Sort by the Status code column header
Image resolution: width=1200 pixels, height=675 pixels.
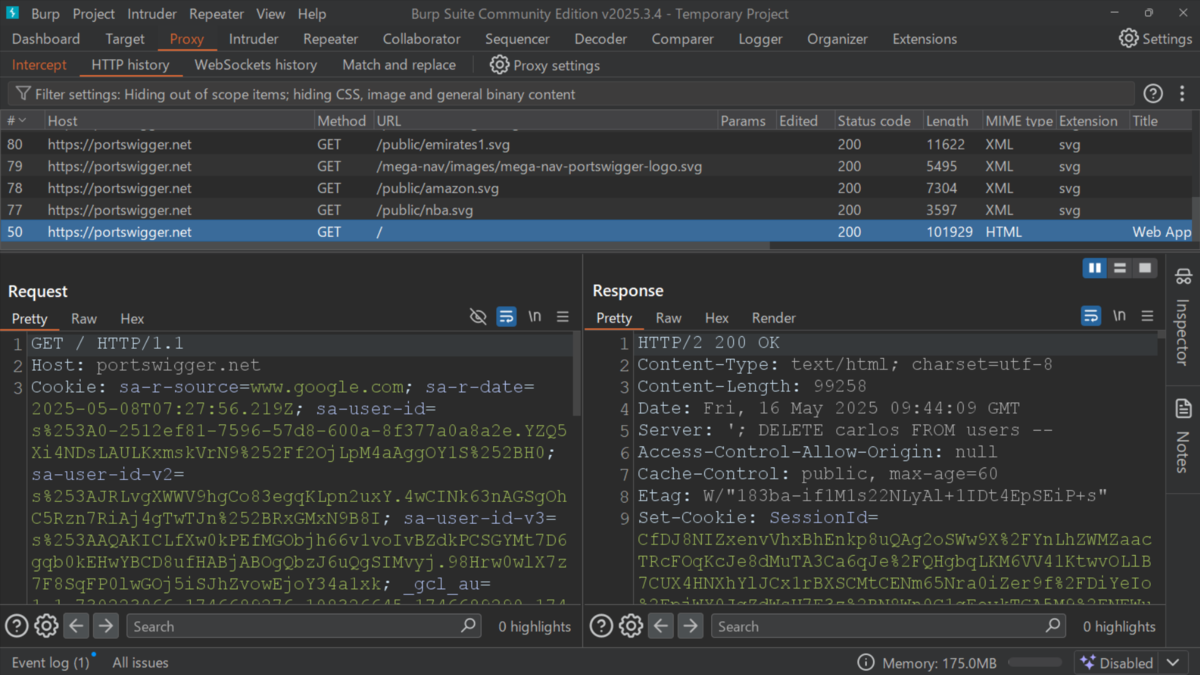[x=874, y=121]
